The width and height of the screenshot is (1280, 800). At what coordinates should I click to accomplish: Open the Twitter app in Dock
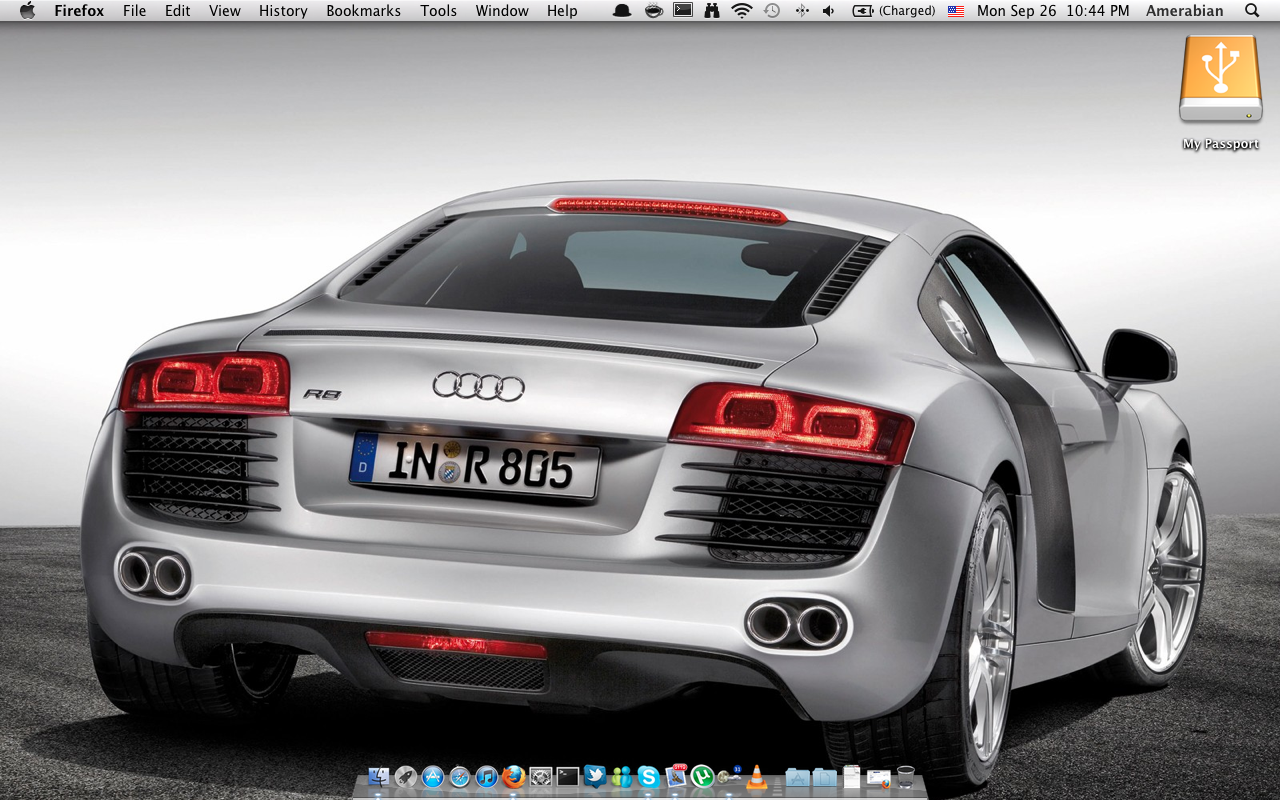coord(595,776)
